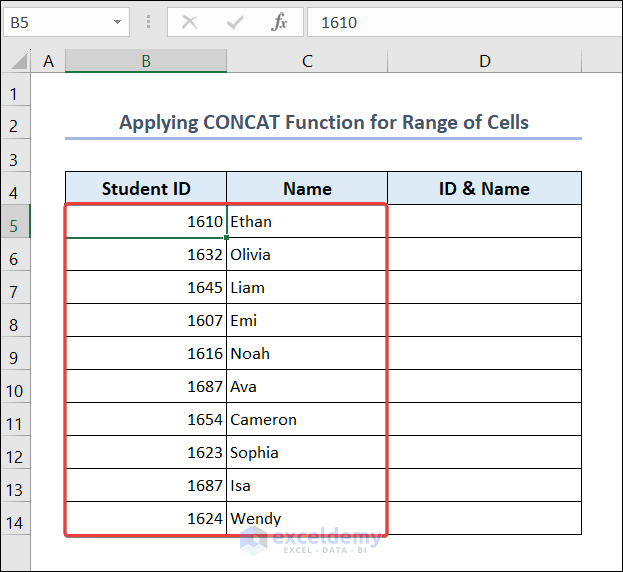Select column A header

coord(48,61)
